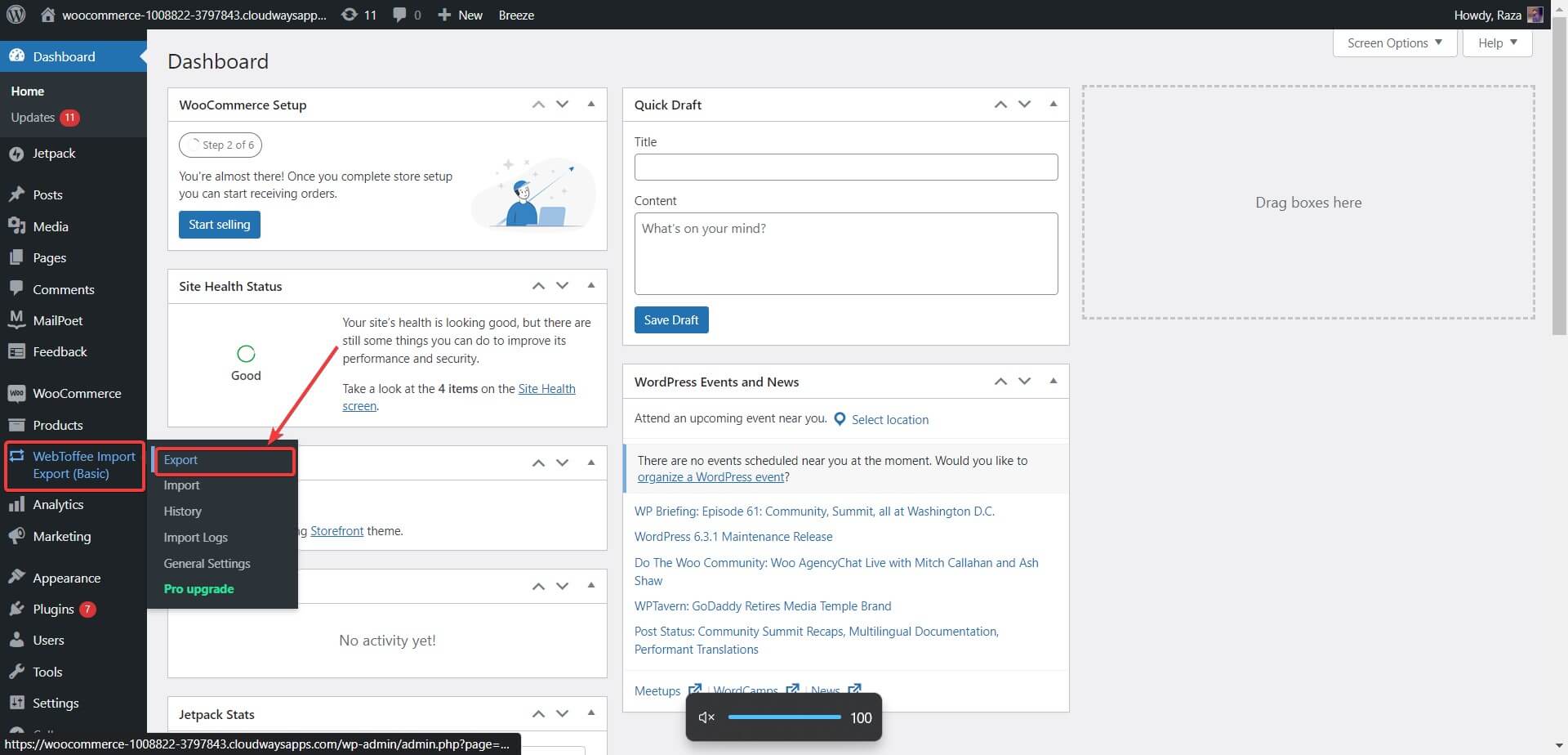
Task: Click the home site icon in admin bar
Action: pos(48,15)
